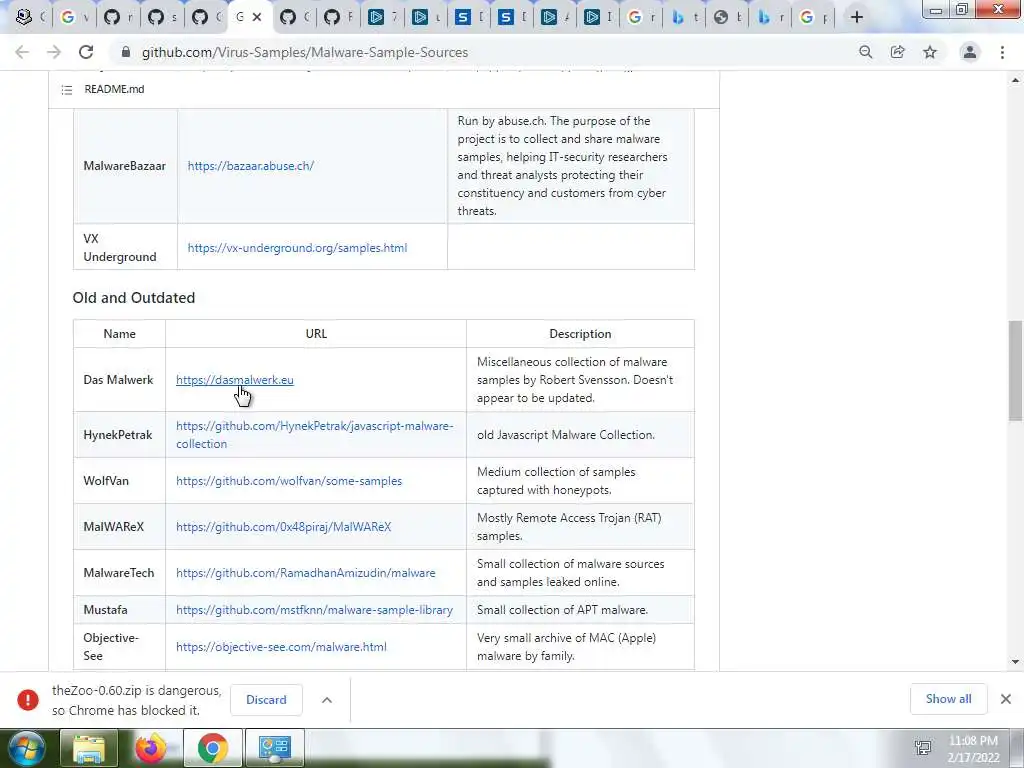The width and height of the screenshot is (1024, 768).
Task: Select the 'MalwareBazaar' name cell
Action: tap(125, 166)
